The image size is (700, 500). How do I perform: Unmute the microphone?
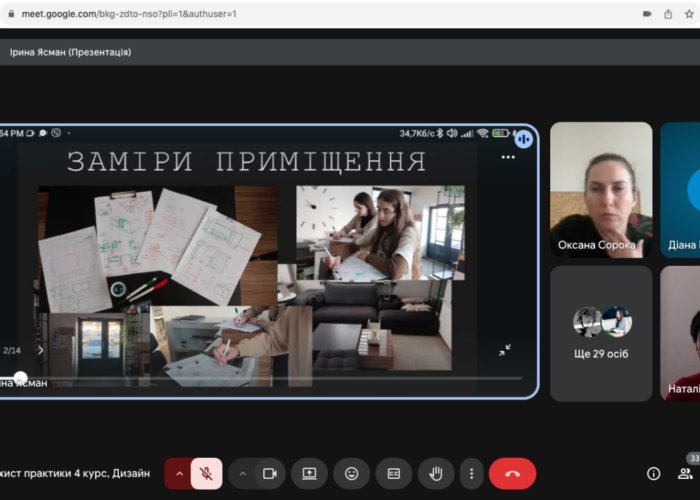[206, 473]
